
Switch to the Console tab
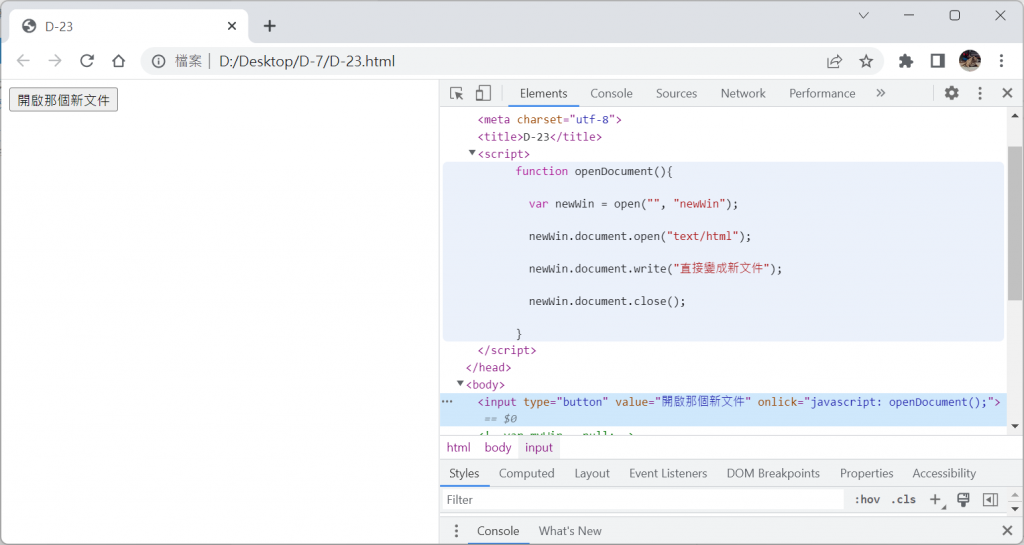coord(611,93)
